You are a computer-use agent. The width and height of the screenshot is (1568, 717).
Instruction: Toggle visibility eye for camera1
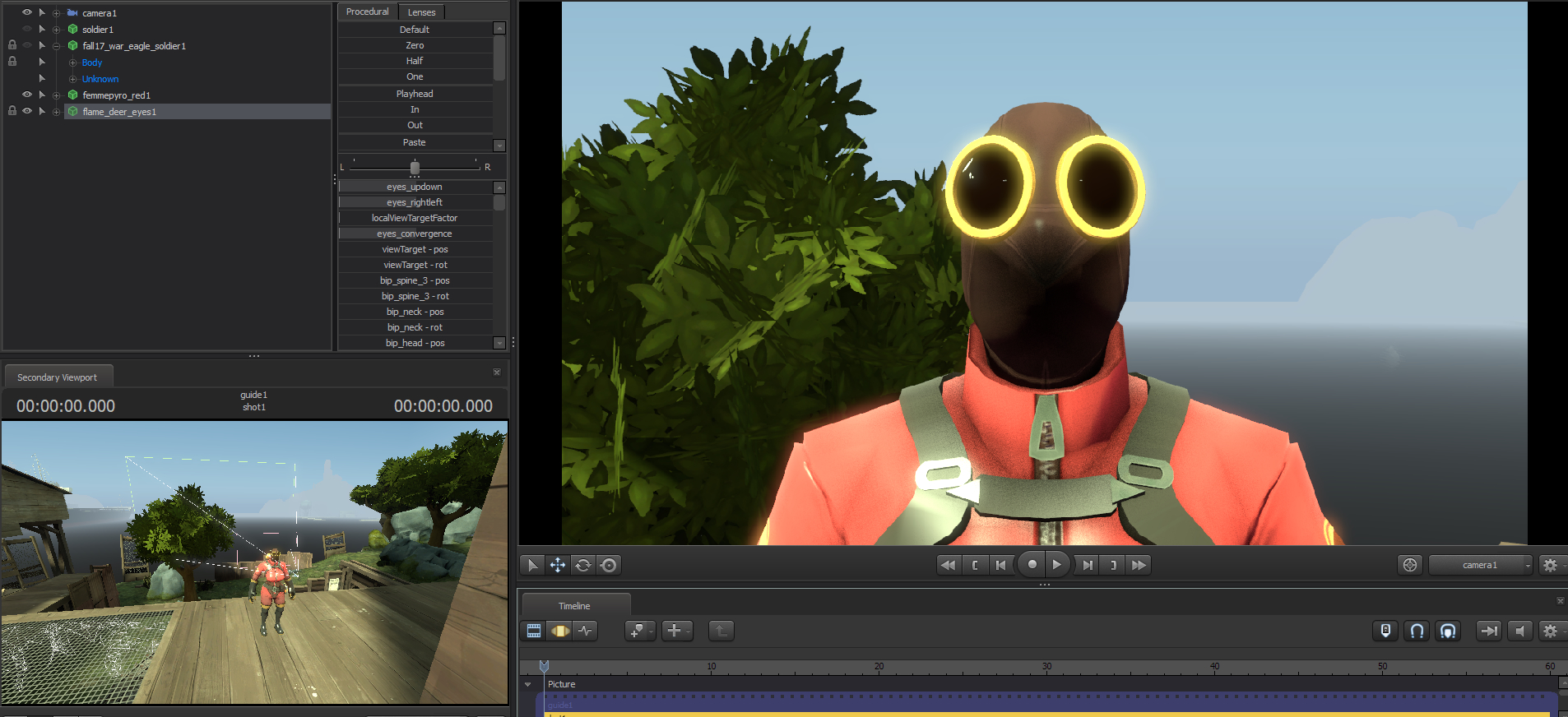(26, 12)
